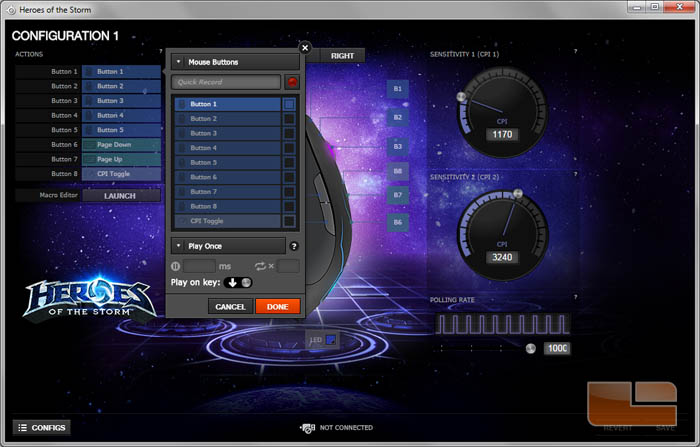Toggle the Play on key switch
The width and height of the screenshot is (700, 447).
tap(238, 282)
